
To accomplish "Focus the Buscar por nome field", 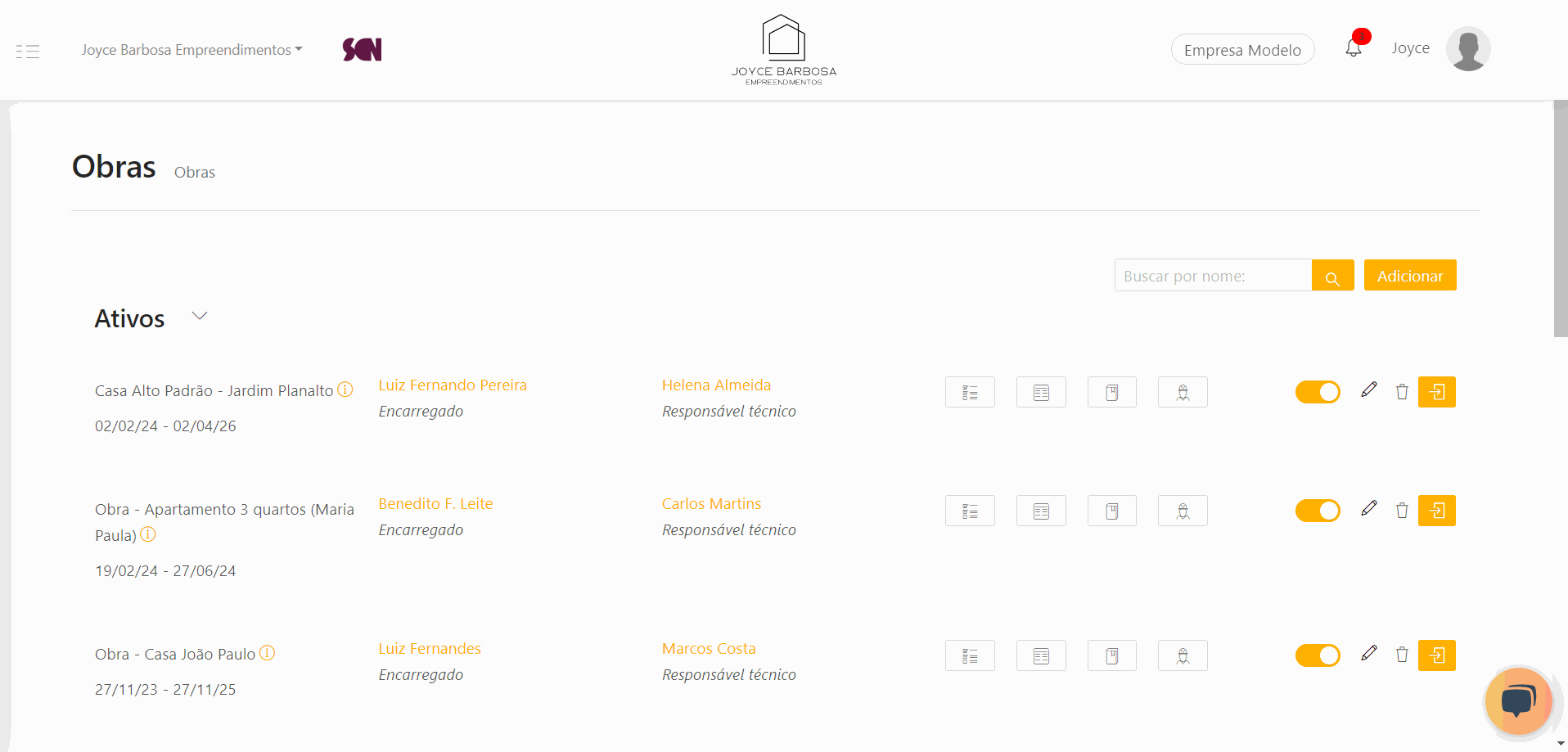I will click(1213, 276).
